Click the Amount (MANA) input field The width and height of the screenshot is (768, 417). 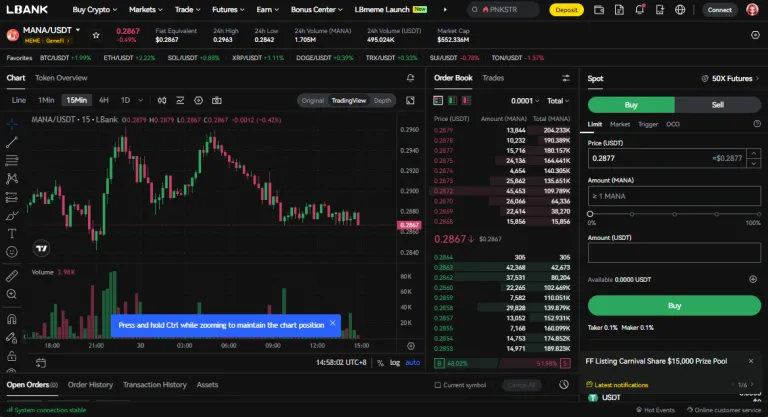(674, 196)
